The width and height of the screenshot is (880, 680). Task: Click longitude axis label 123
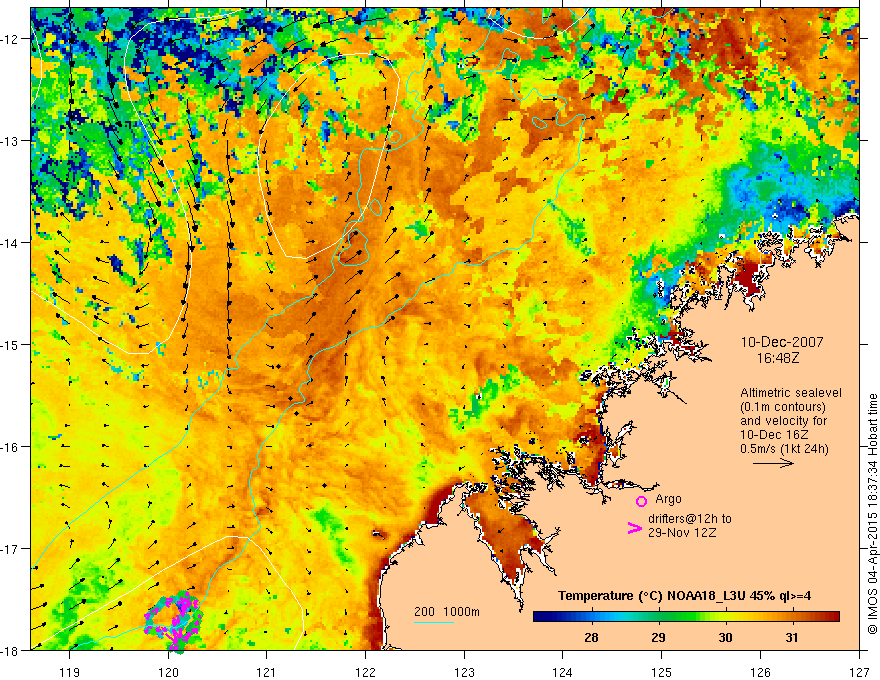[464, 672]
